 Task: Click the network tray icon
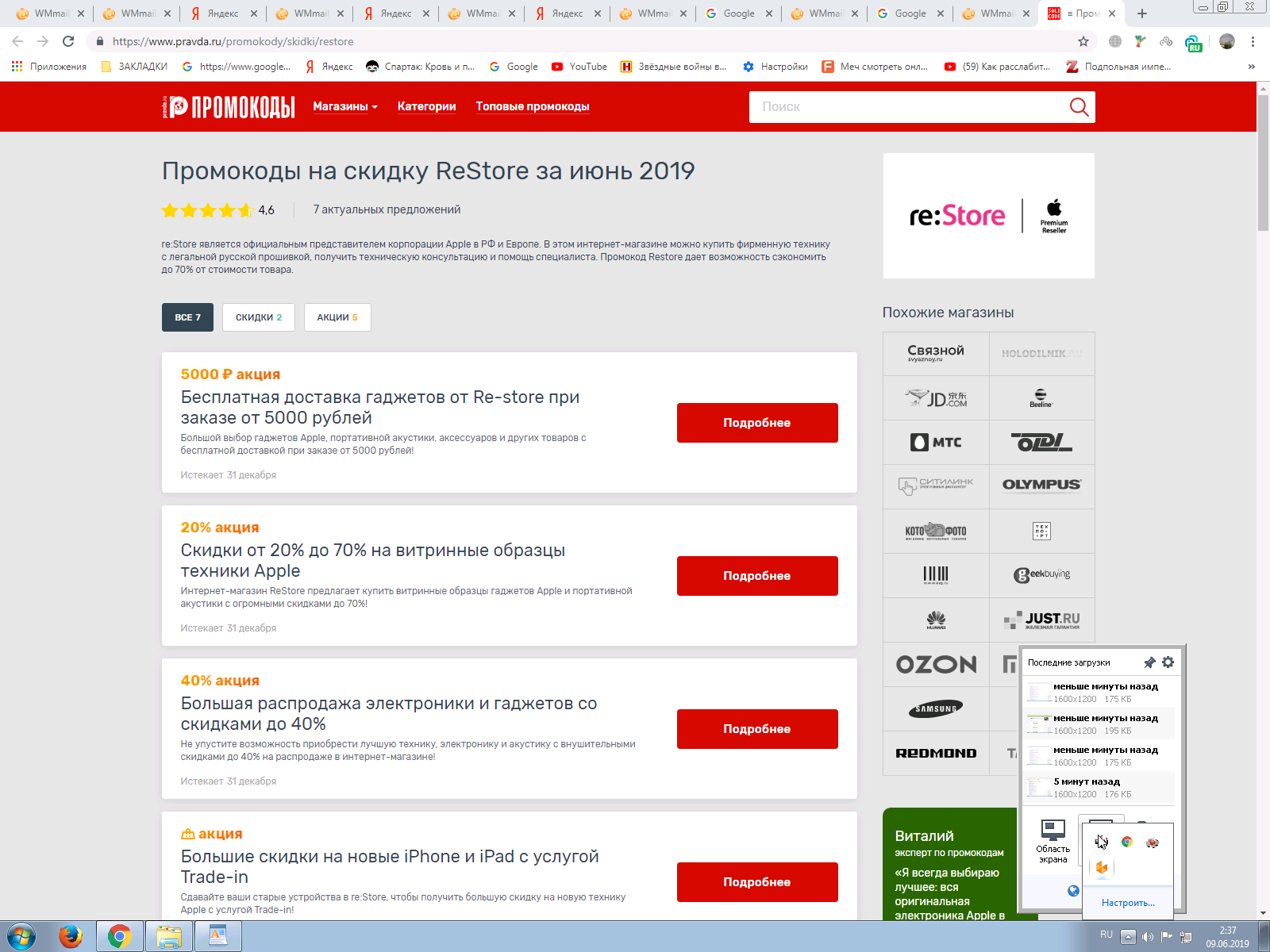(1186, 937)
